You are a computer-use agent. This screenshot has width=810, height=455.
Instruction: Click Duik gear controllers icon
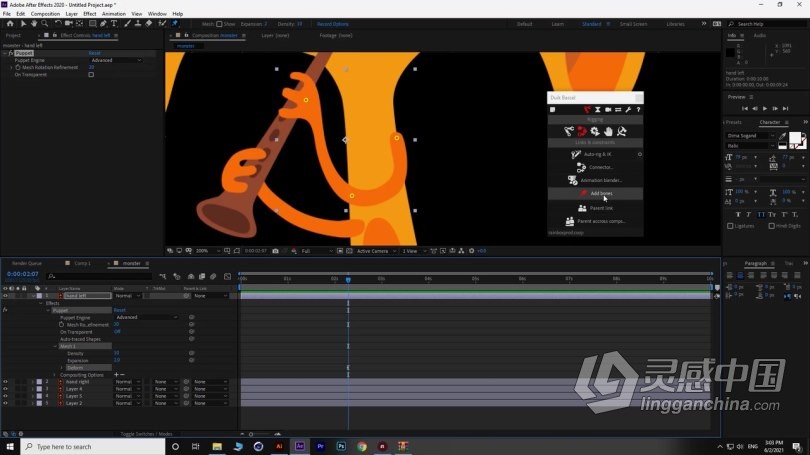595,132
